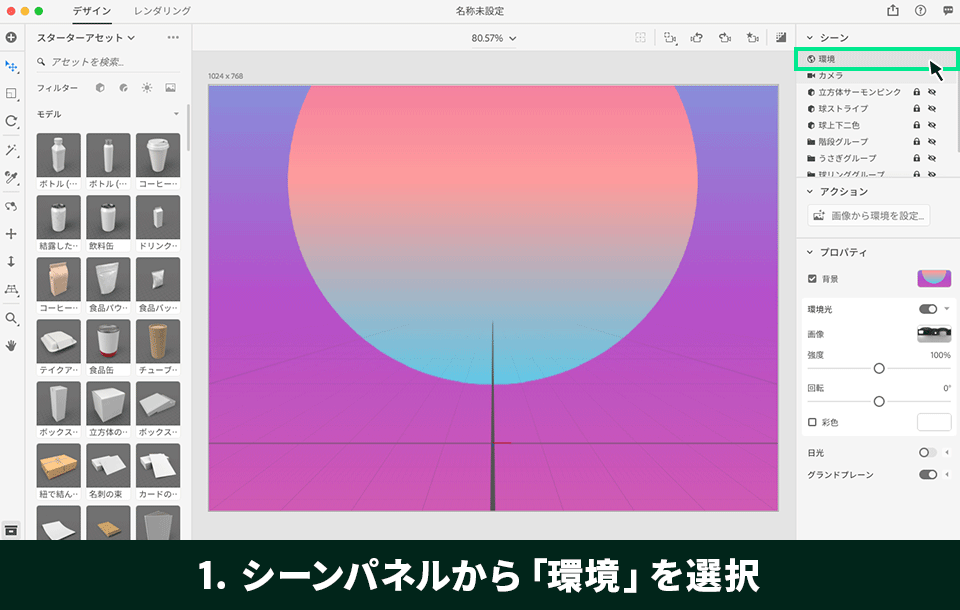Collapse the アクション panel
The width and height of the screenshot is (960, 610).
pos(810,192)
